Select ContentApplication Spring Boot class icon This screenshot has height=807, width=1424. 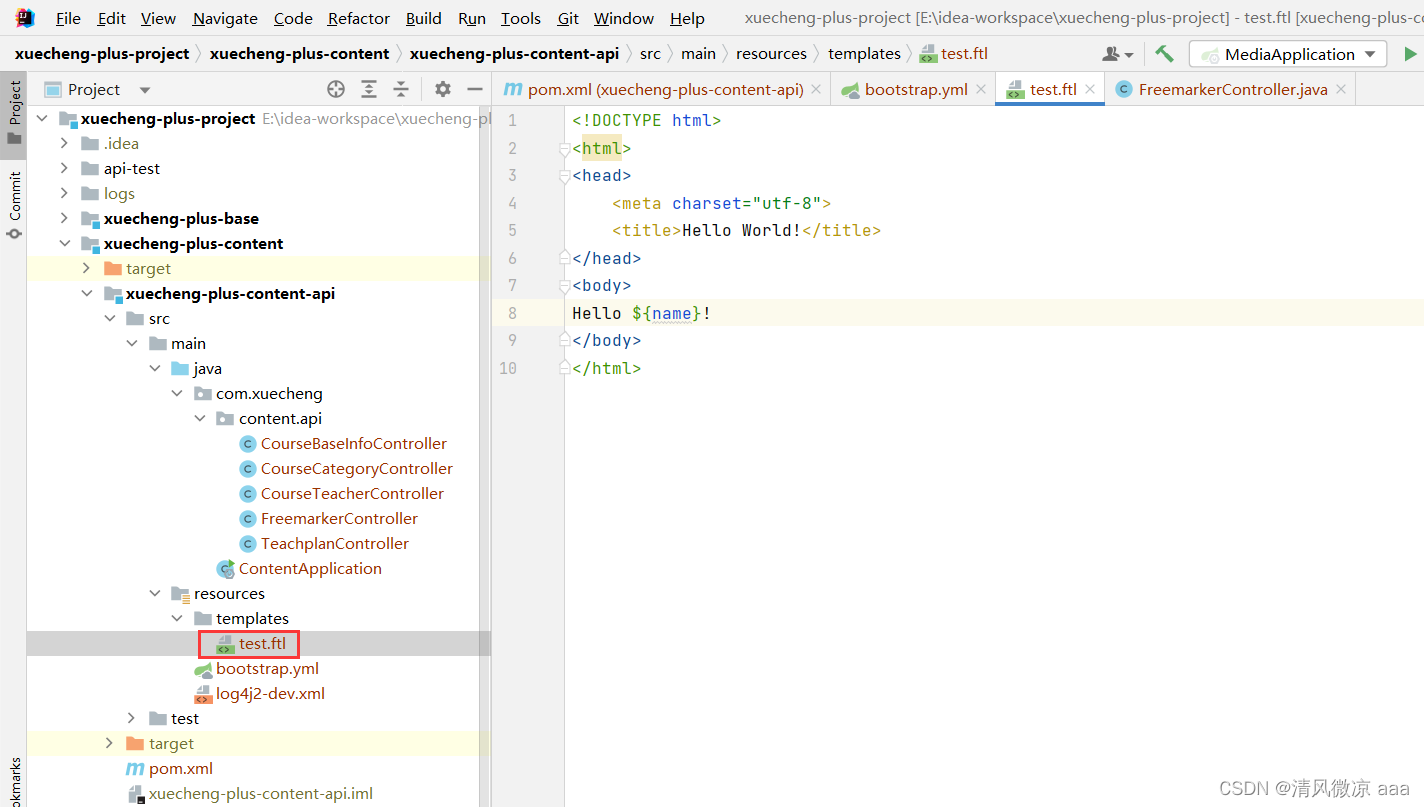tap(226, 569)
